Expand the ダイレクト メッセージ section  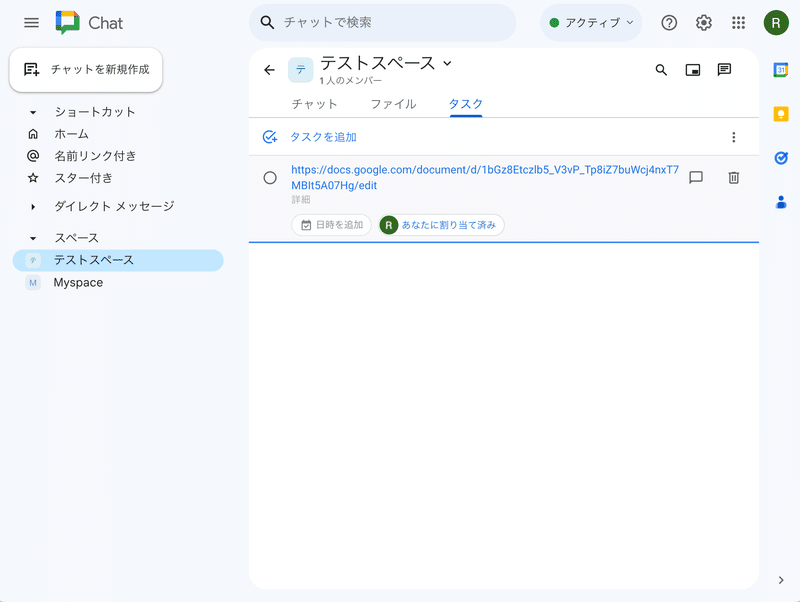pyautogui.click(x=33, y=207)
